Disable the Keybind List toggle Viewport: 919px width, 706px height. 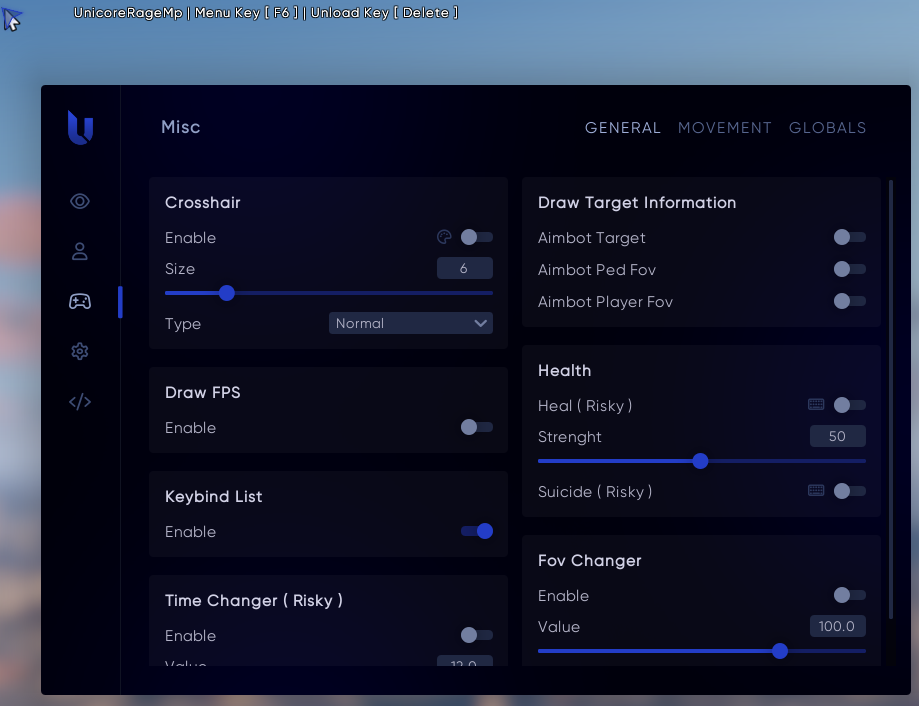[x=476, y=531]
